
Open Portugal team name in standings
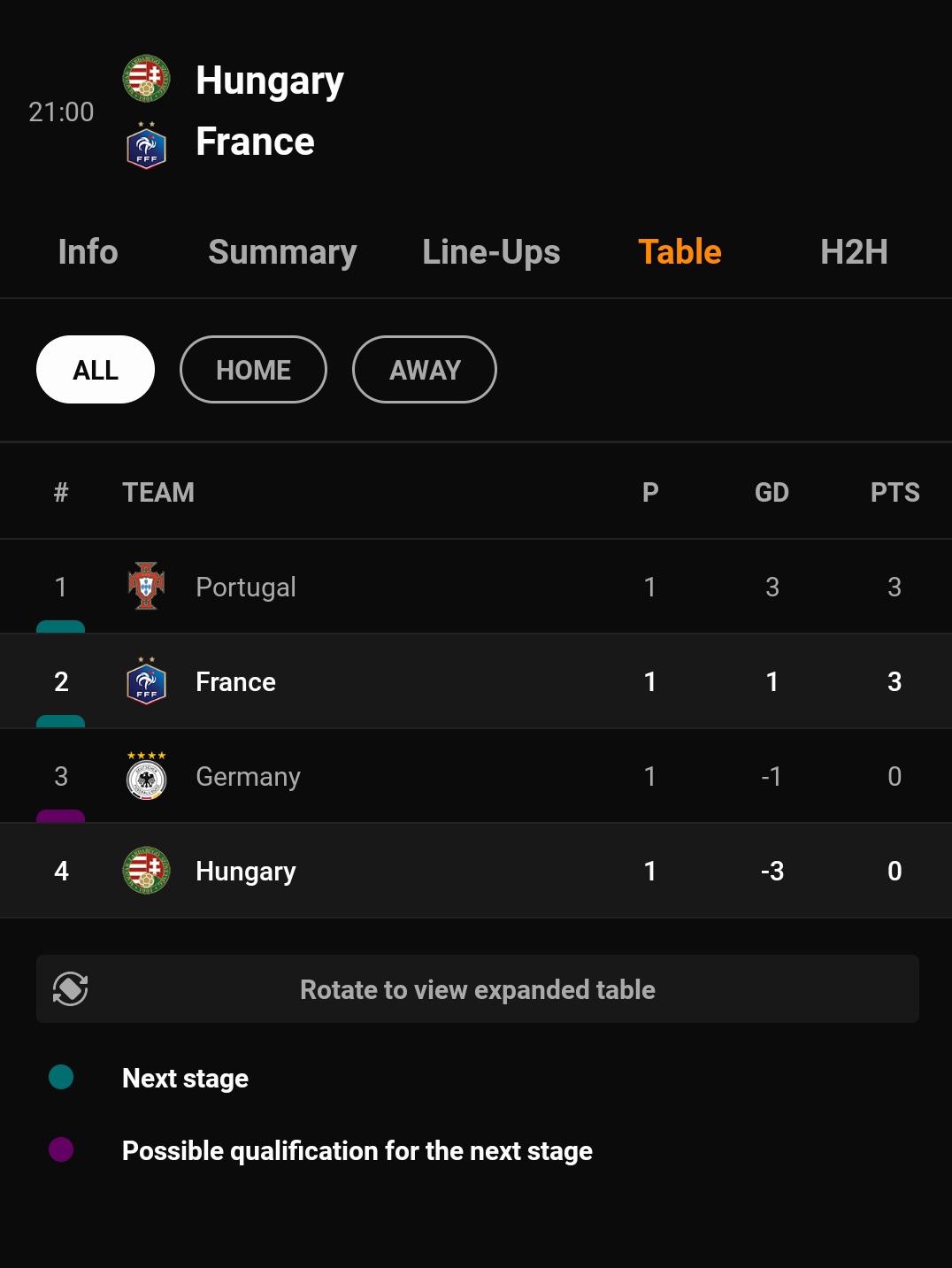coord(246,587)
